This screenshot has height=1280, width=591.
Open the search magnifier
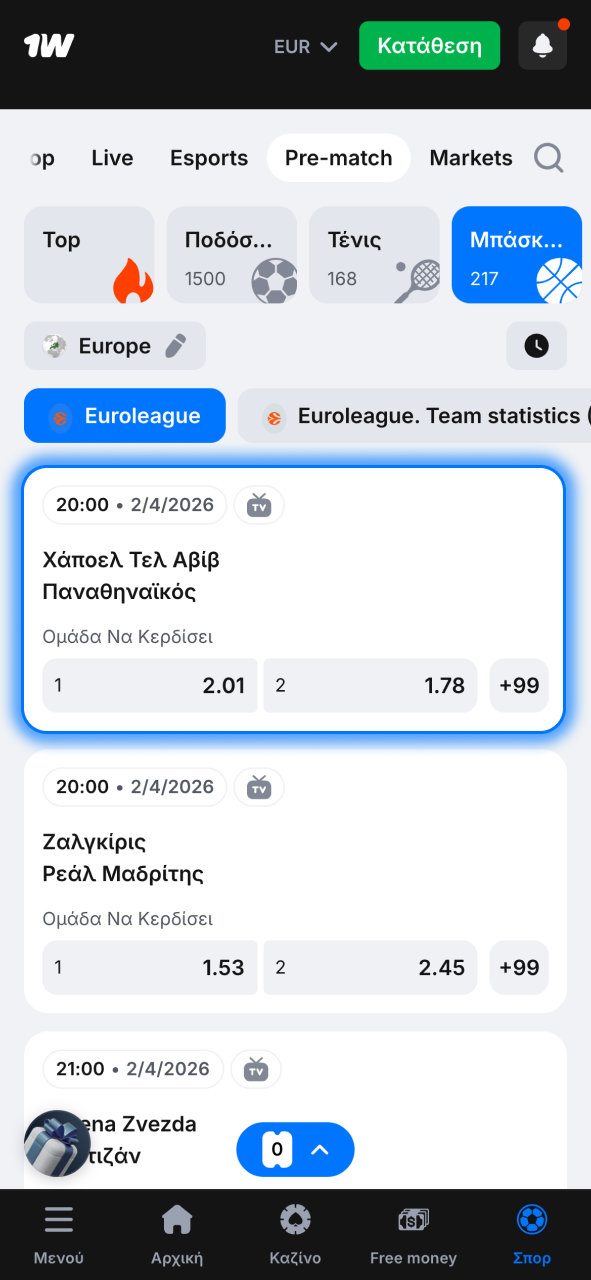point(548,158)
